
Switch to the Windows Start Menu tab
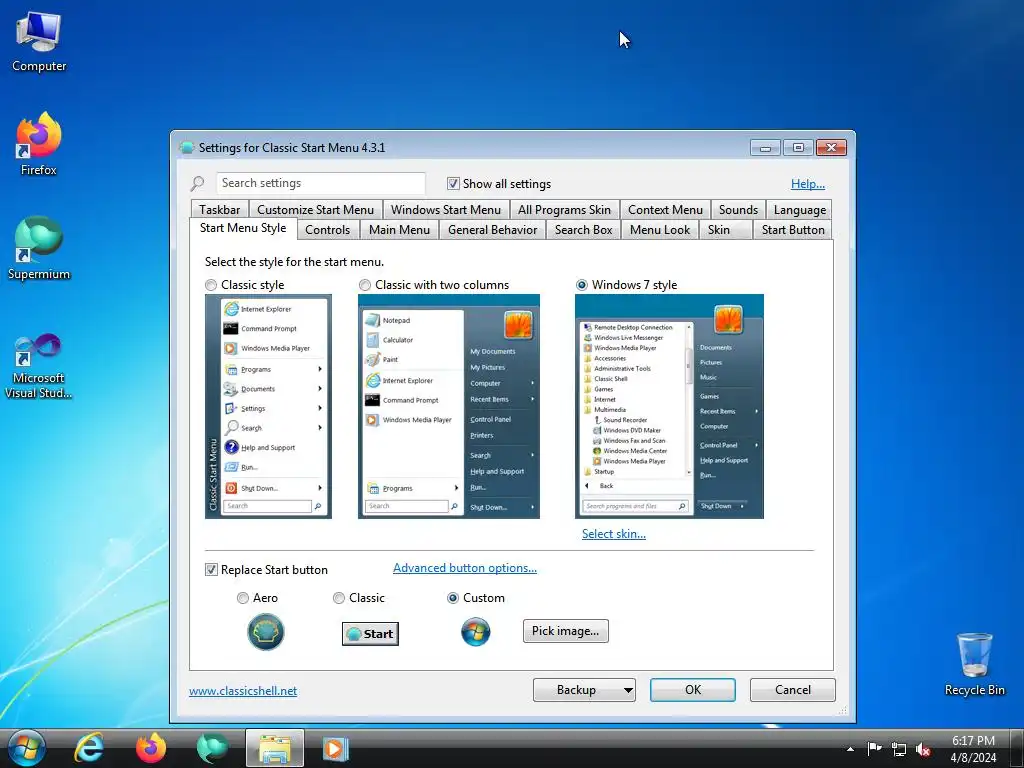click(x=445, y=210)
